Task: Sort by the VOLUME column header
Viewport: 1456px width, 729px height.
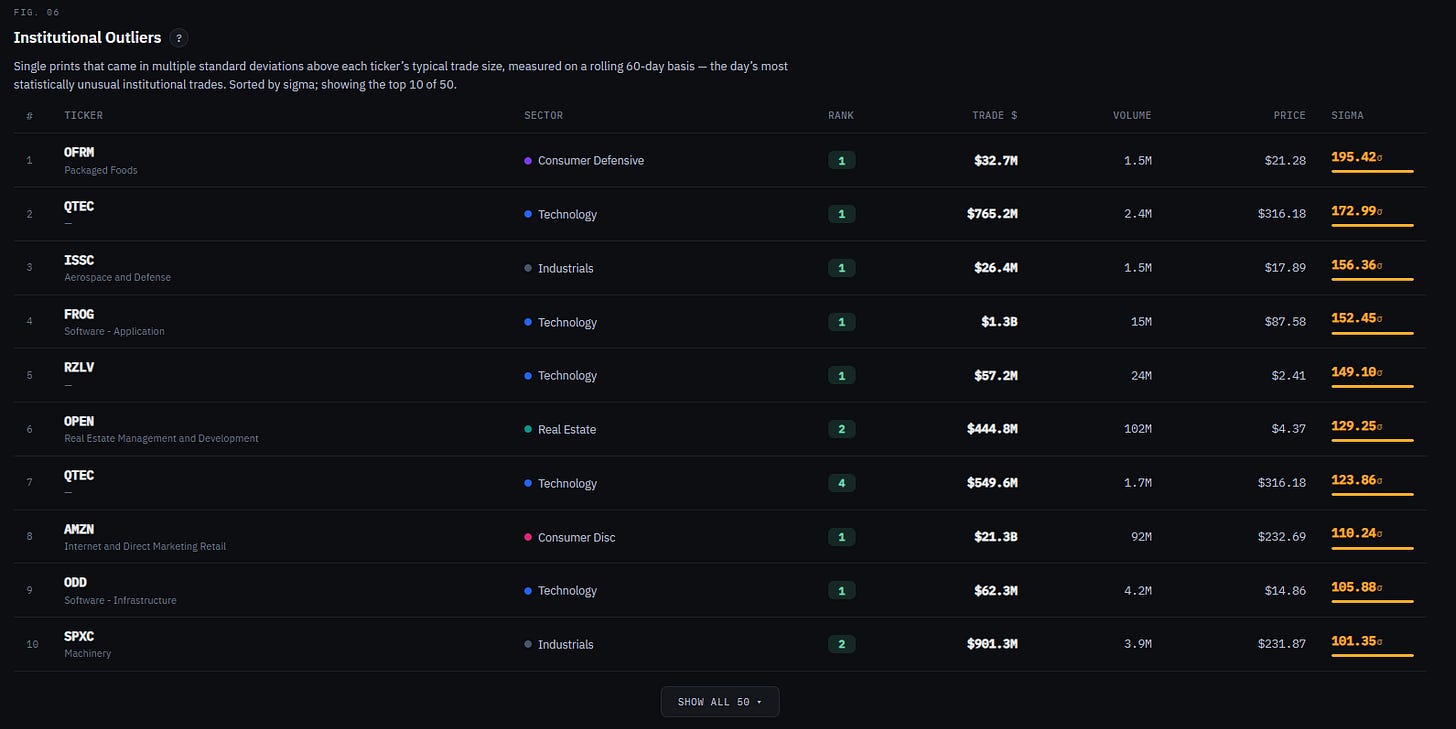Action: (1132, 115)
